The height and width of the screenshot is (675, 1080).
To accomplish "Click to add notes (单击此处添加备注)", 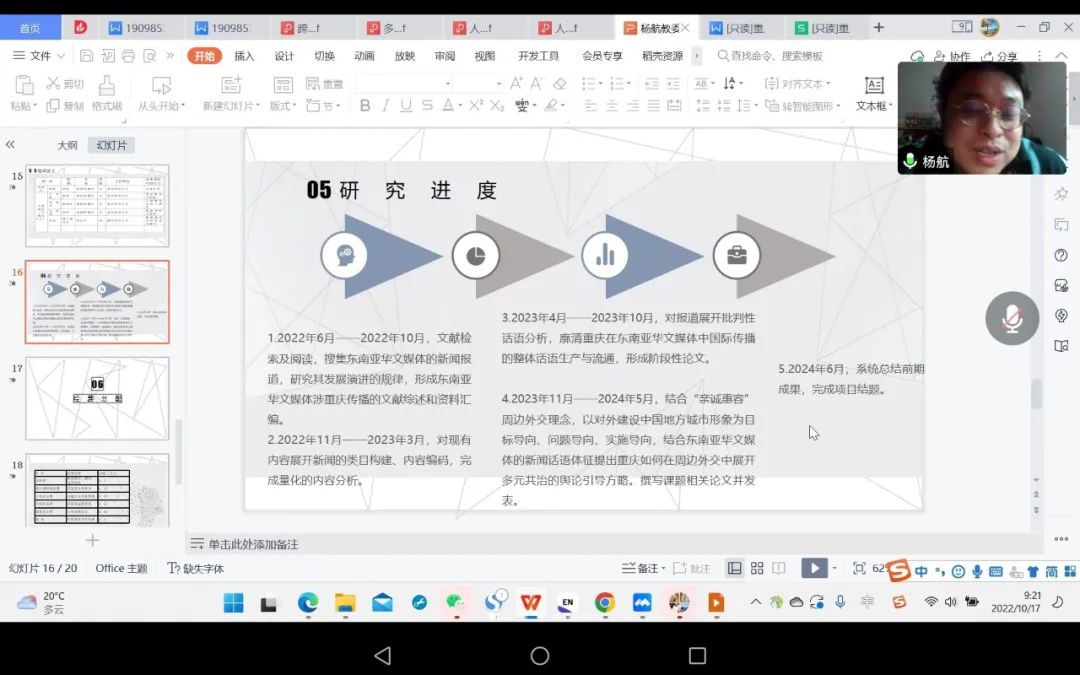I will (253, 544).
